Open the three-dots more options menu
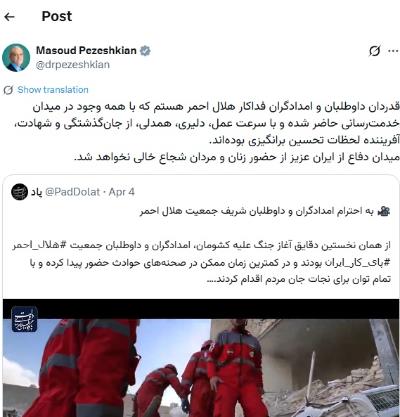The height and width of the screenshot is (417, 400). [x=393, y=51]
